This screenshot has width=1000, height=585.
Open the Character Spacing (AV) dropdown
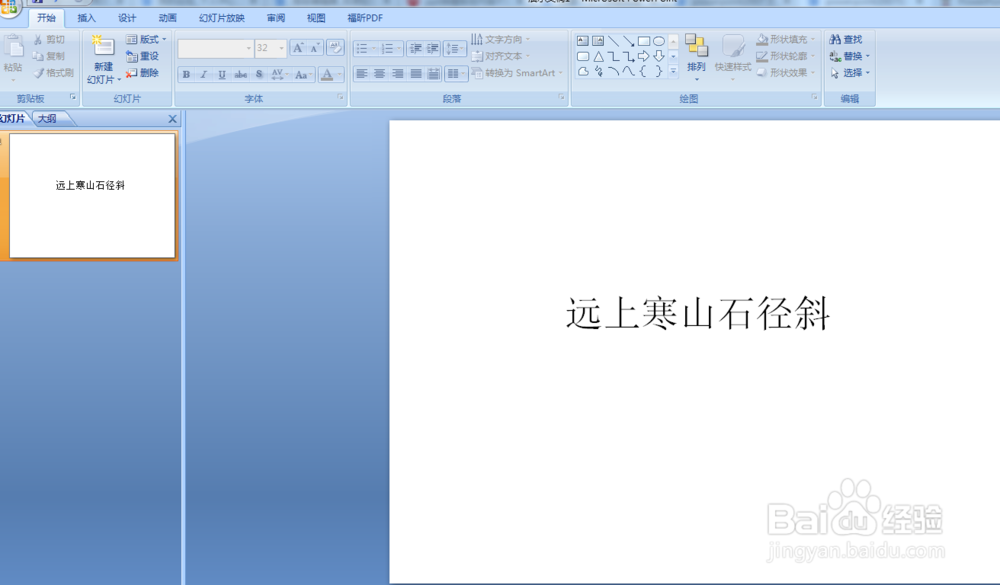(x=279, y=75)
